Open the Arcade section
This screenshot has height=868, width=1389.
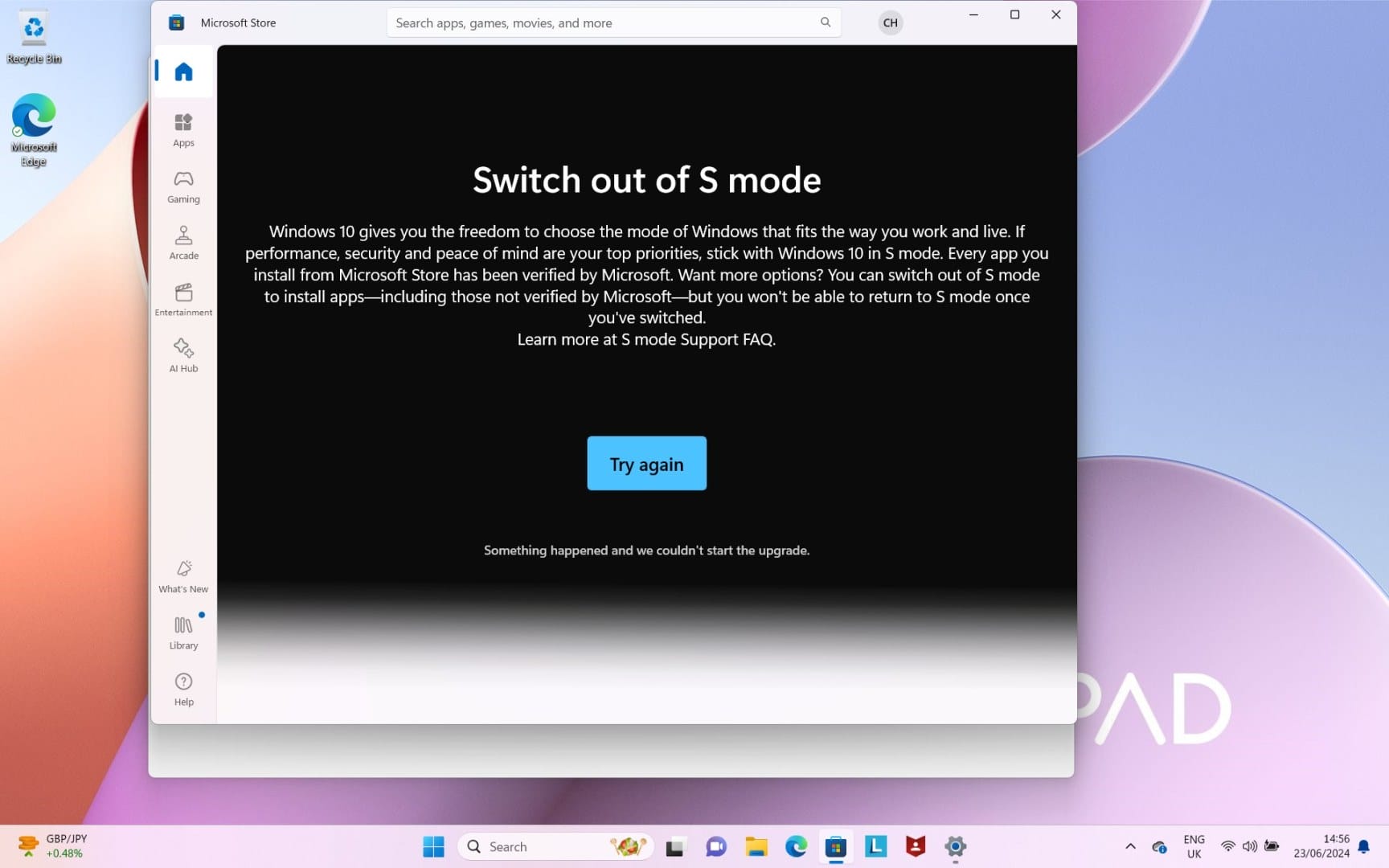click(x=183, y=242)
